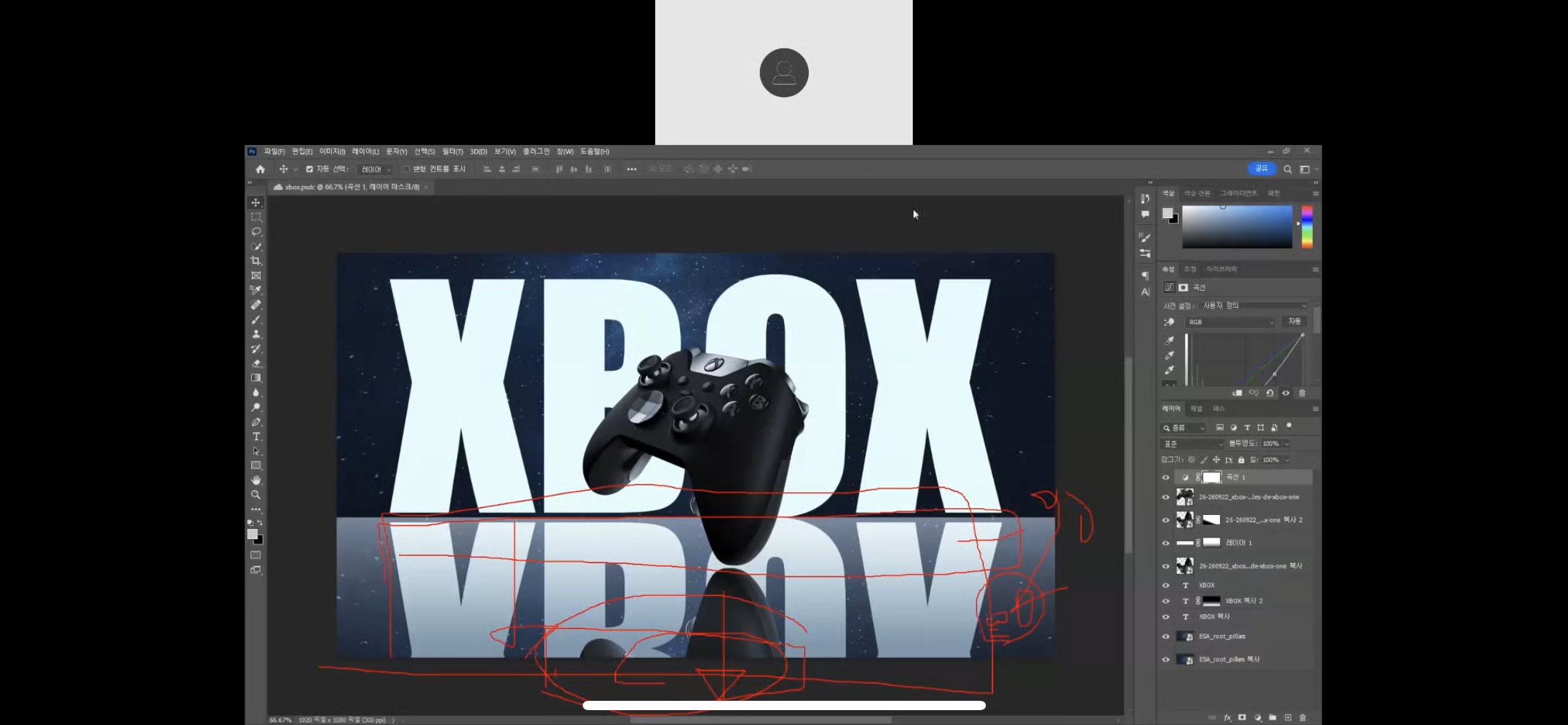The width and height of the screenshot is (1568, 725).
Task: Create new group folder icon
Action: 1272,718
